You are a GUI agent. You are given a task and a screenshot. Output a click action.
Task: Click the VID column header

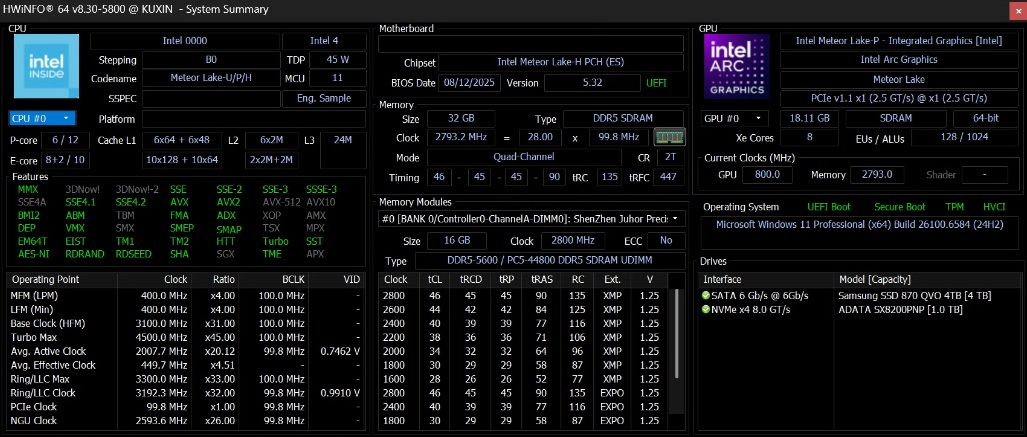[337, 280]
